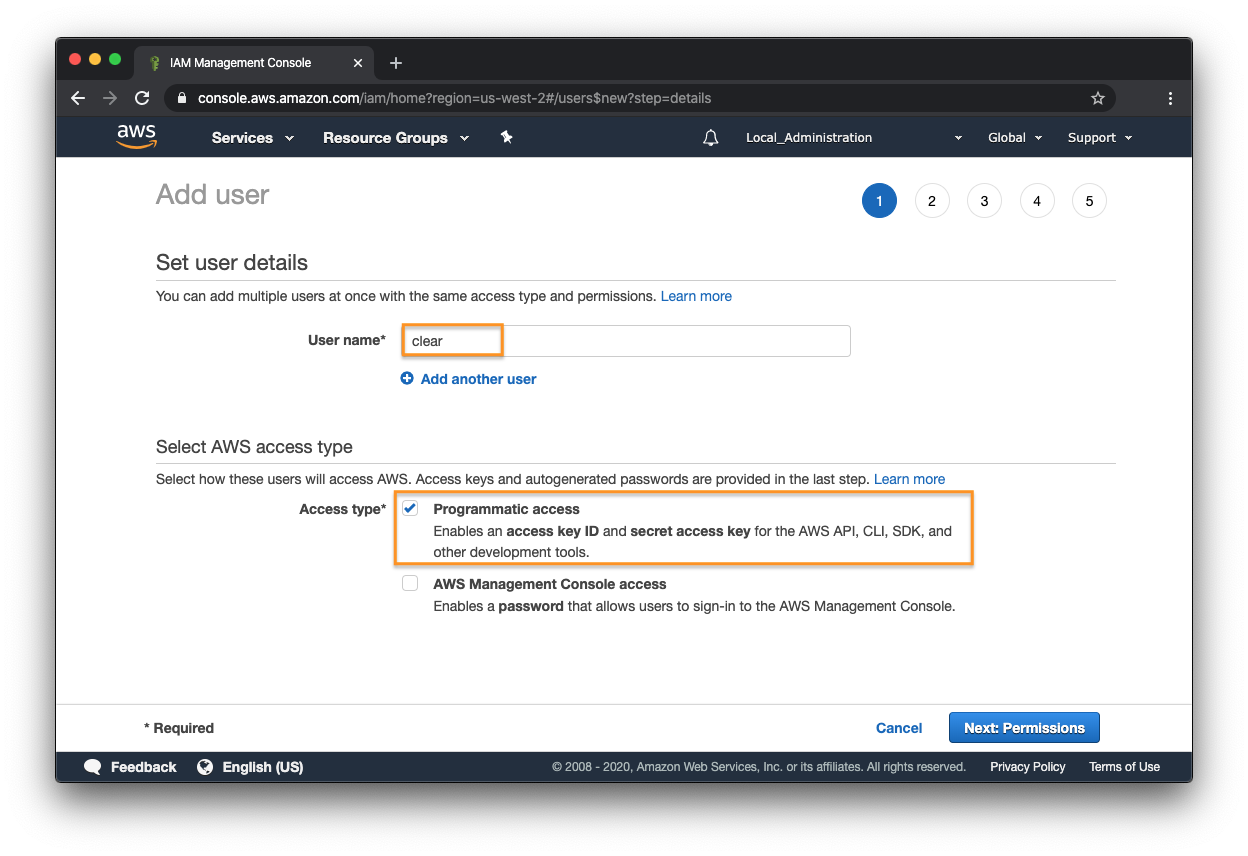Expand the Resource Groups dropdown

click(x=396, y=138)
